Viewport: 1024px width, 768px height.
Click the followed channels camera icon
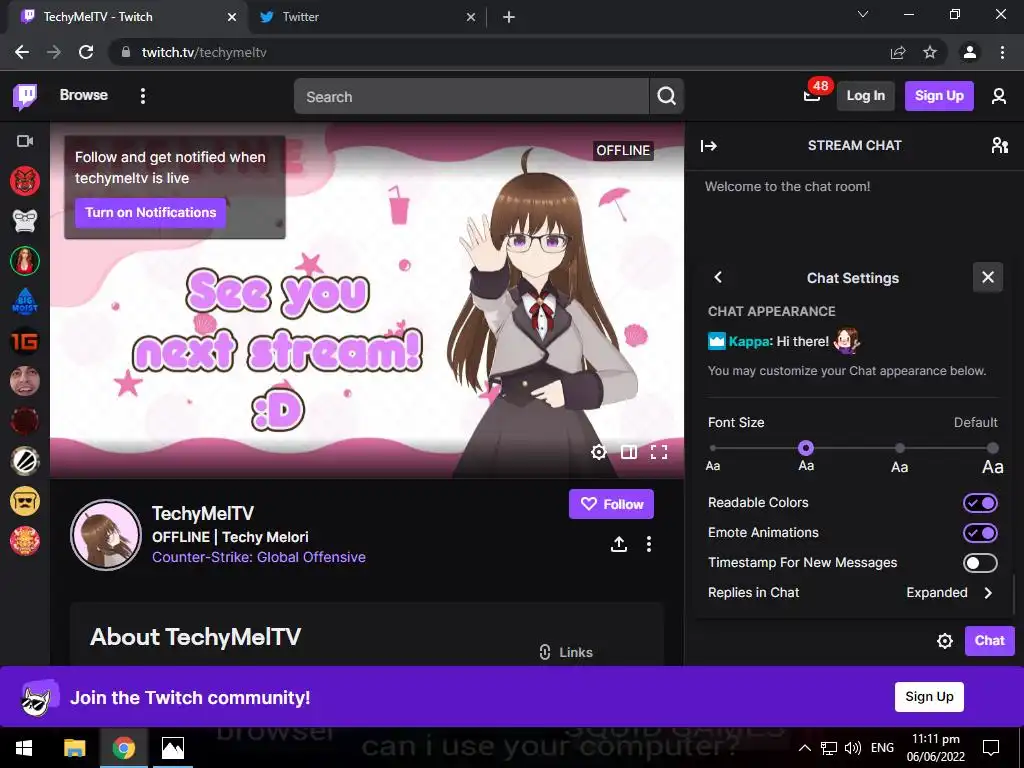(25, 141)
